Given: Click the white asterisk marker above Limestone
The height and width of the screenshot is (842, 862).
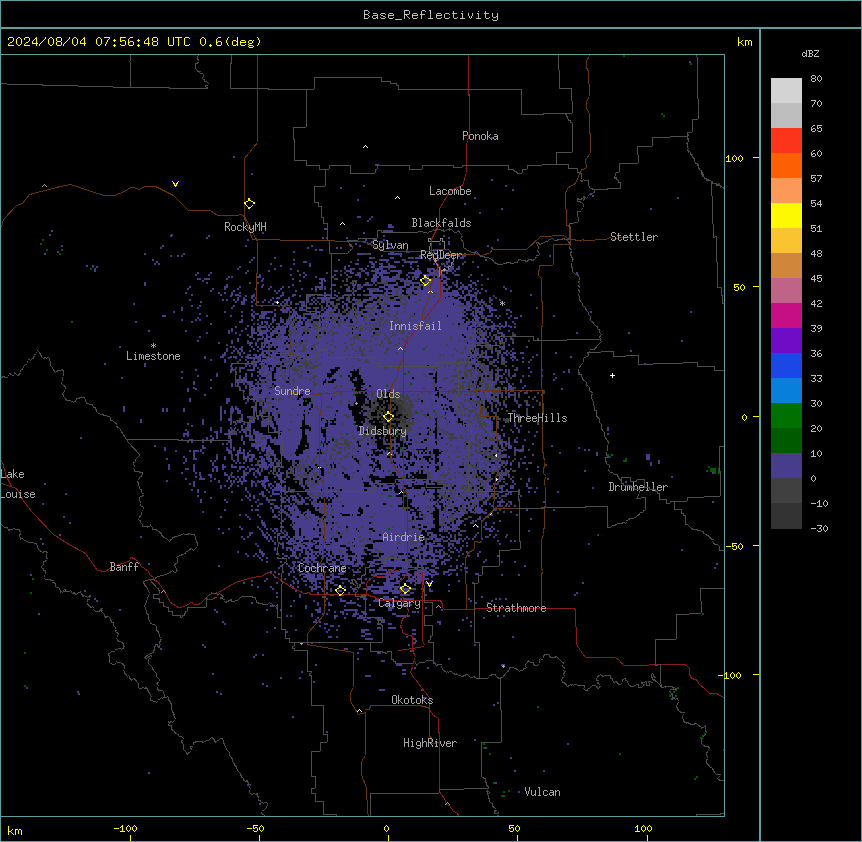Looking at the screenshot, I should click(153, 346).
